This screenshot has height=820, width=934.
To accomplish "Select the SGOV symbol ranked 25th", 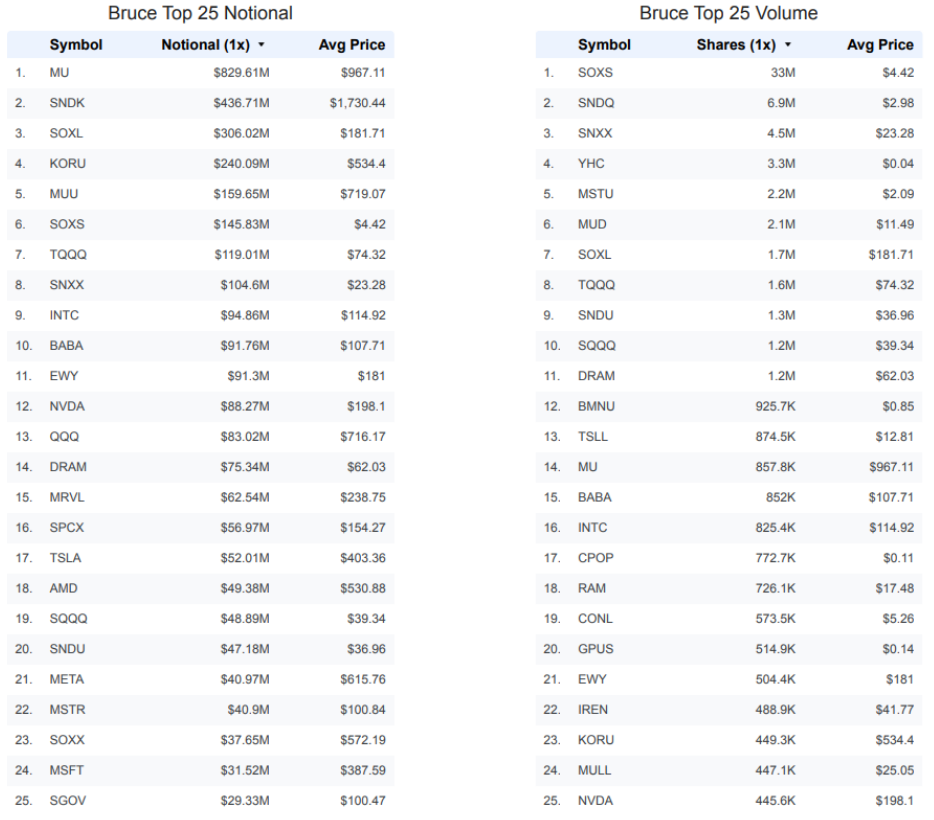I will tap(67, 801).
